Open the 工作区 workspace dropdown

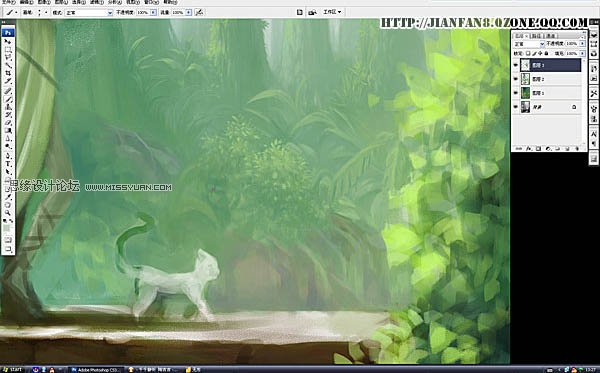[x=332, y=12]
